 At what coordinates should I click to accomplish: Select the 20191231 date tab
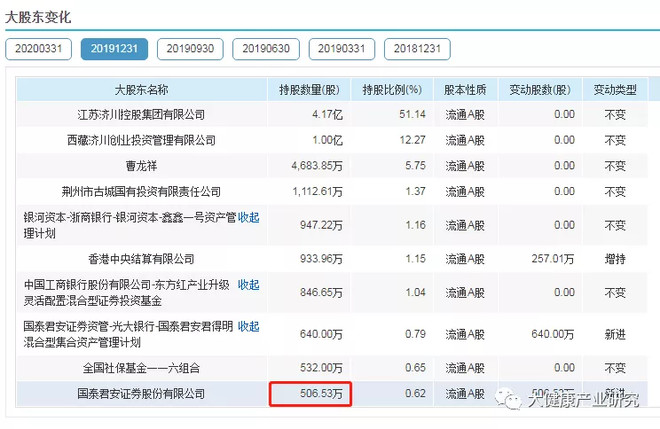(114, 49)
